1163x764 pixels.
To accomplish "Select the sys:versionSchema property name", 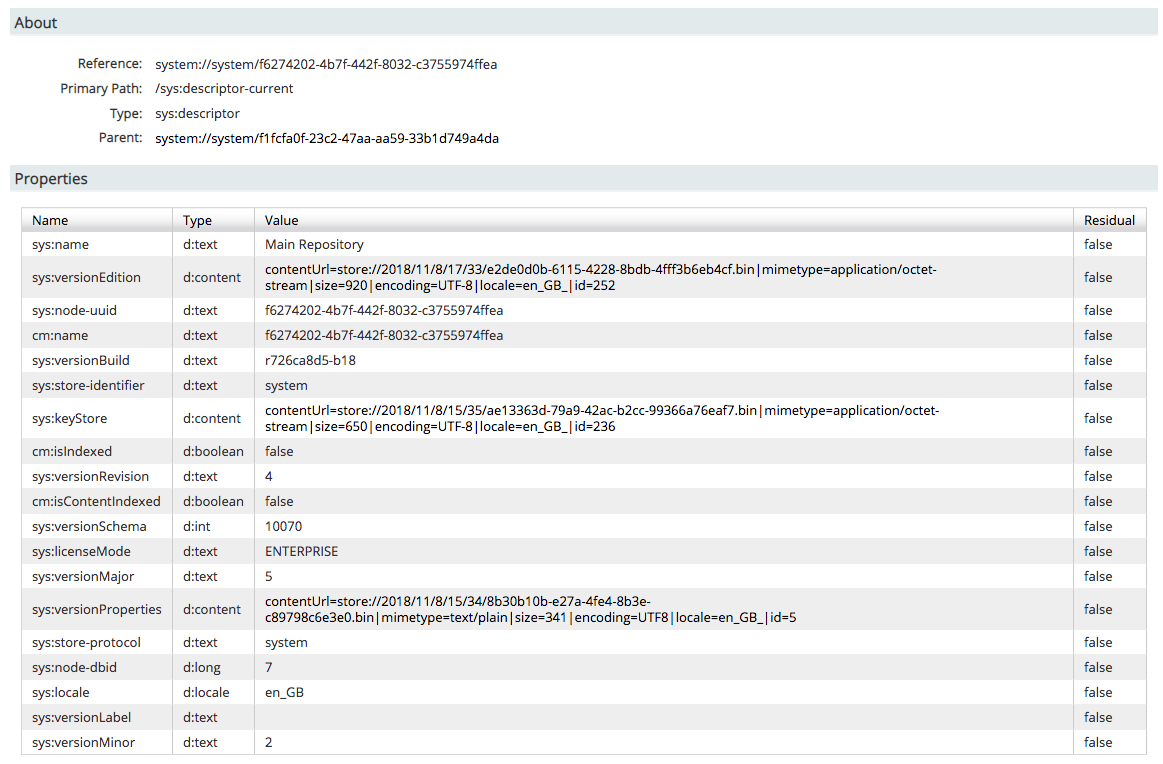I will pyautogui.click(x=89, y=527).
